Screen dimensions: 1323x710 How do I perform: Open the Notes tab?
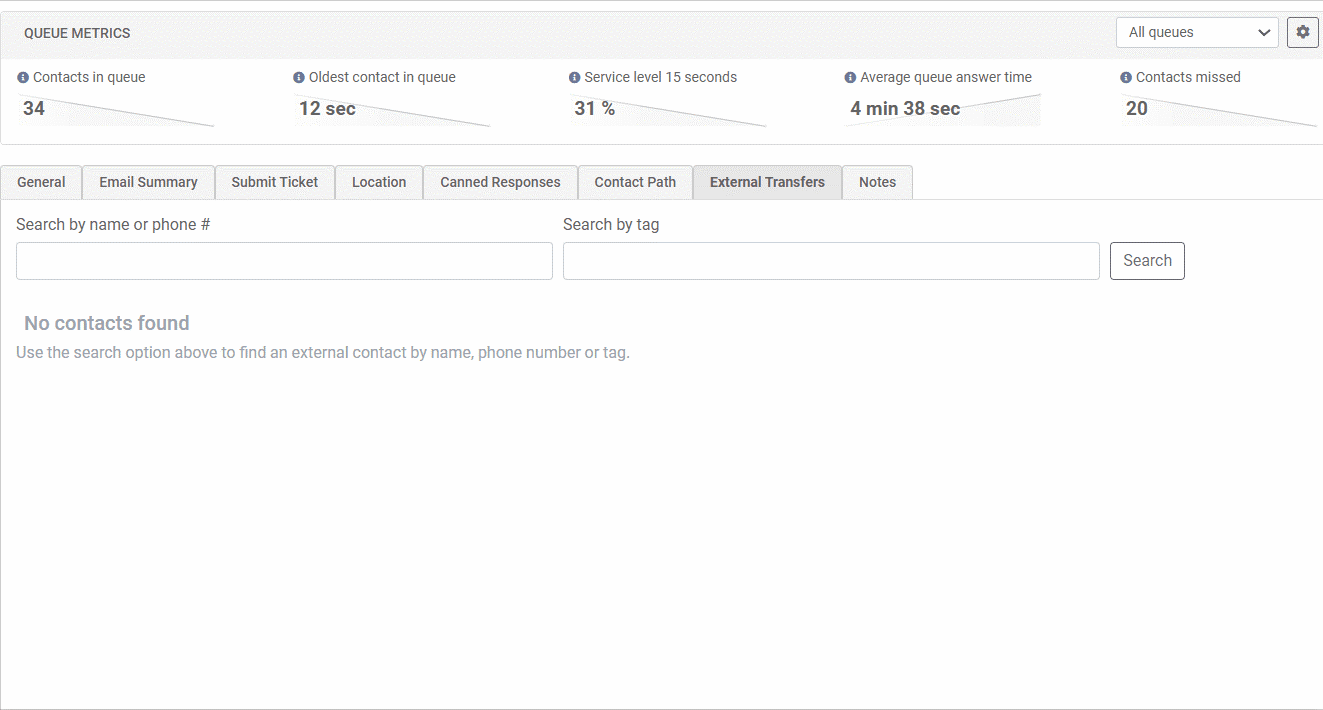pyautogui.click(x=877, y=182)
